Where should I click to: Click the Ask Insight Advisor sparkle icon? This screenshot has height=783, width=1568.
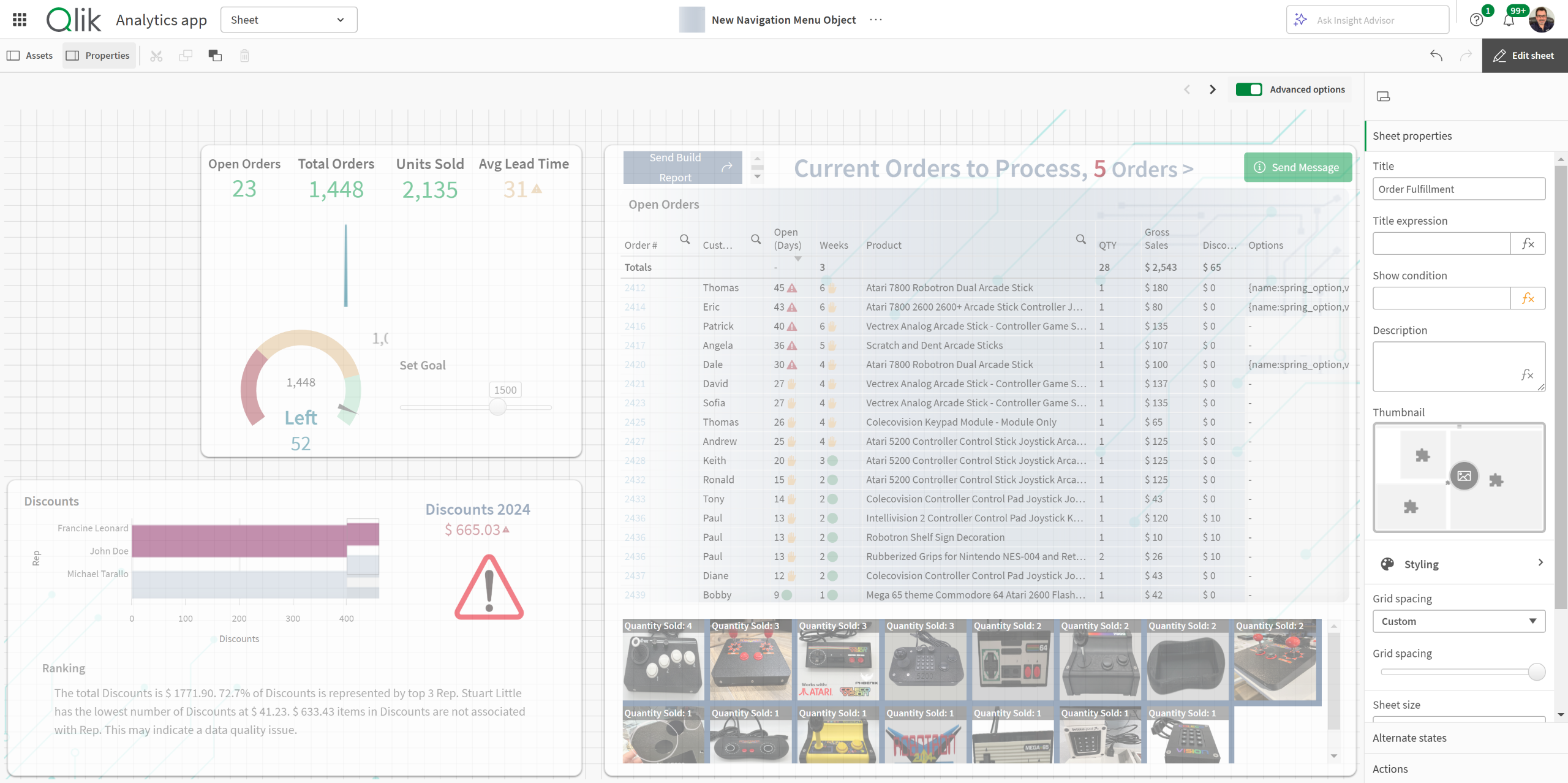pos(1300,20)
